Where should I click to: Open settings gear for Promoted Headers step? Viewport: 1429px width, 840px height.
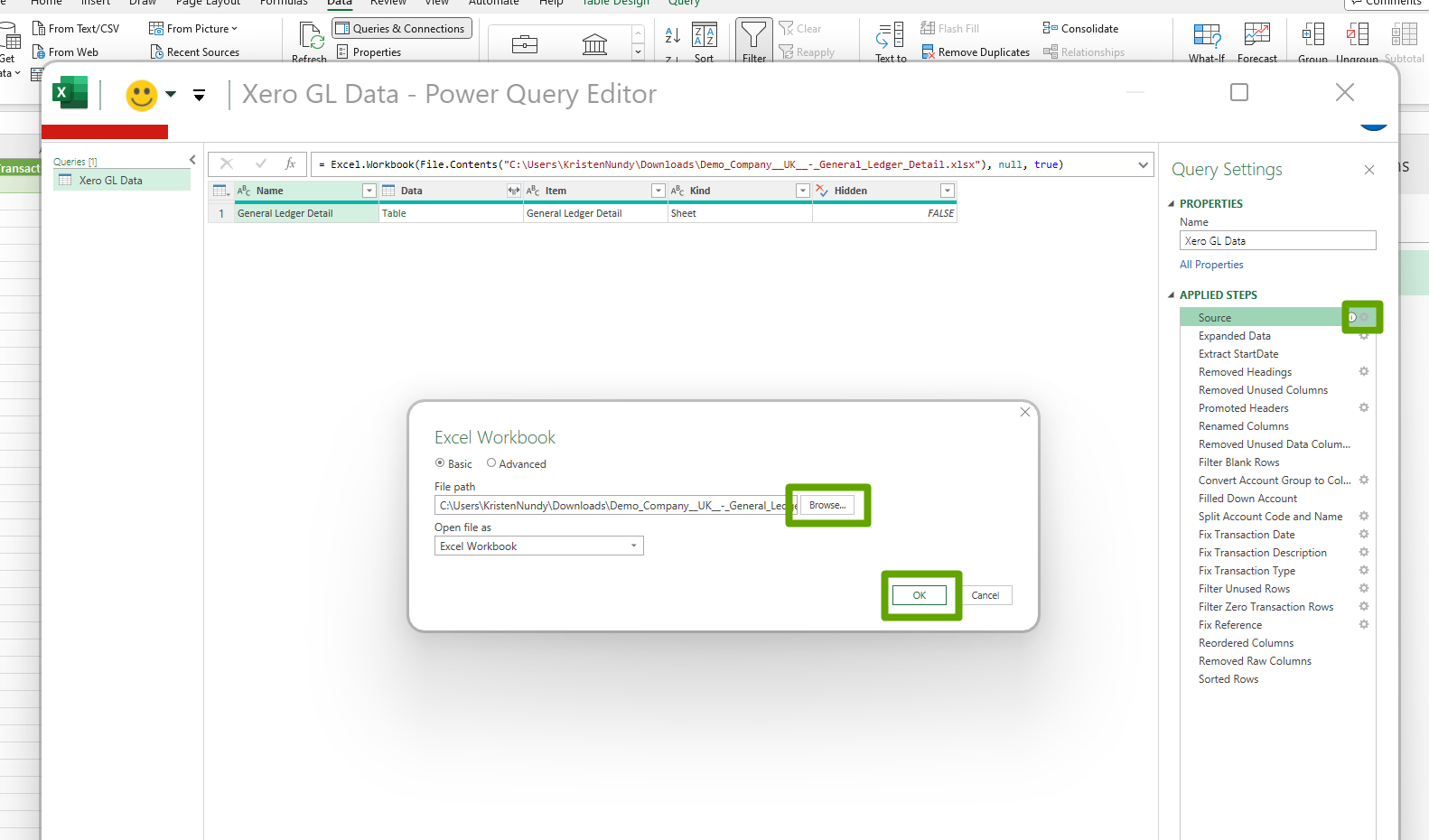(x=1364, y=407)
